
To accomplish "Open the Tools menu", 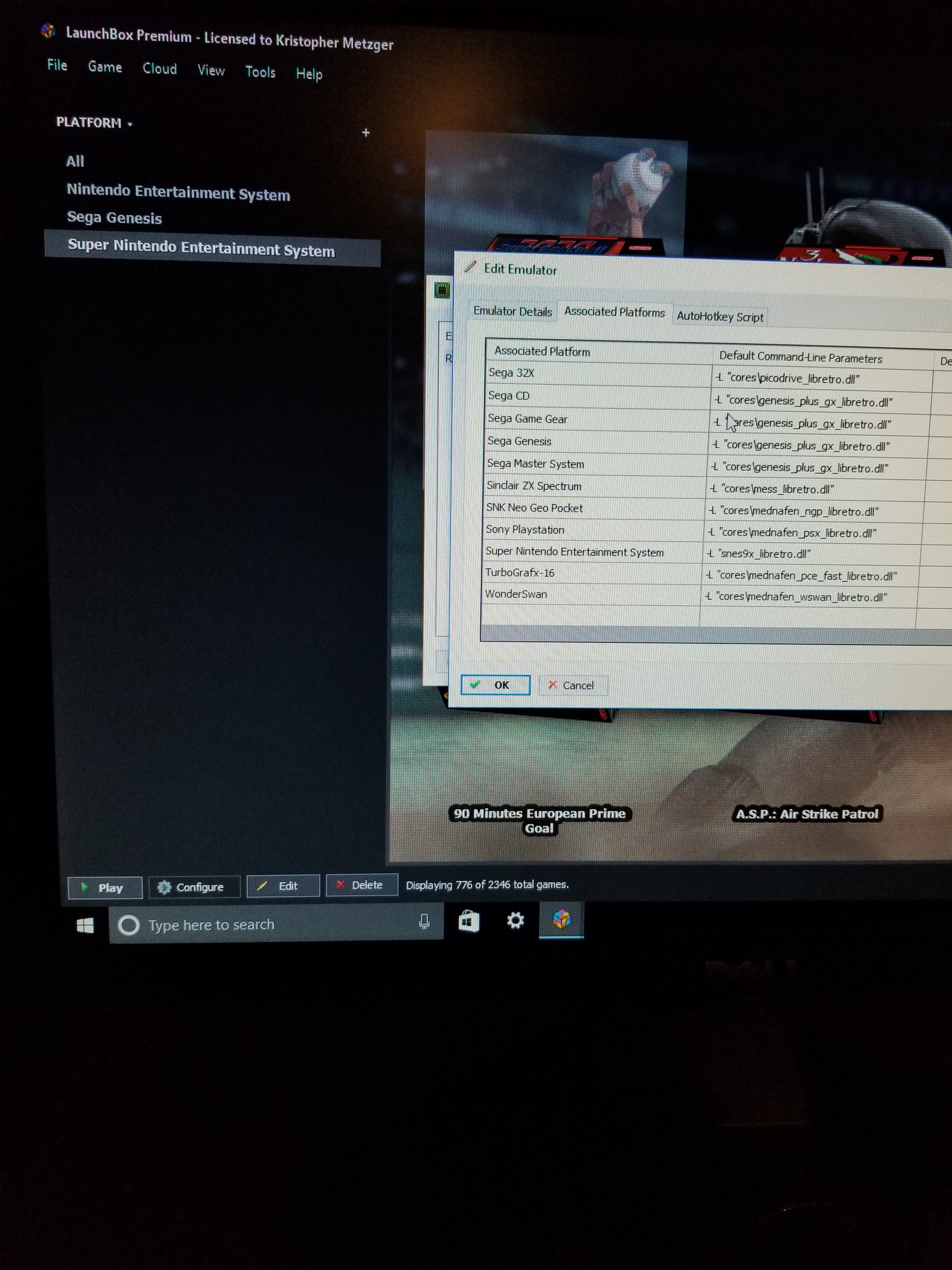I will pyautogui.click(x=261, y=72).
